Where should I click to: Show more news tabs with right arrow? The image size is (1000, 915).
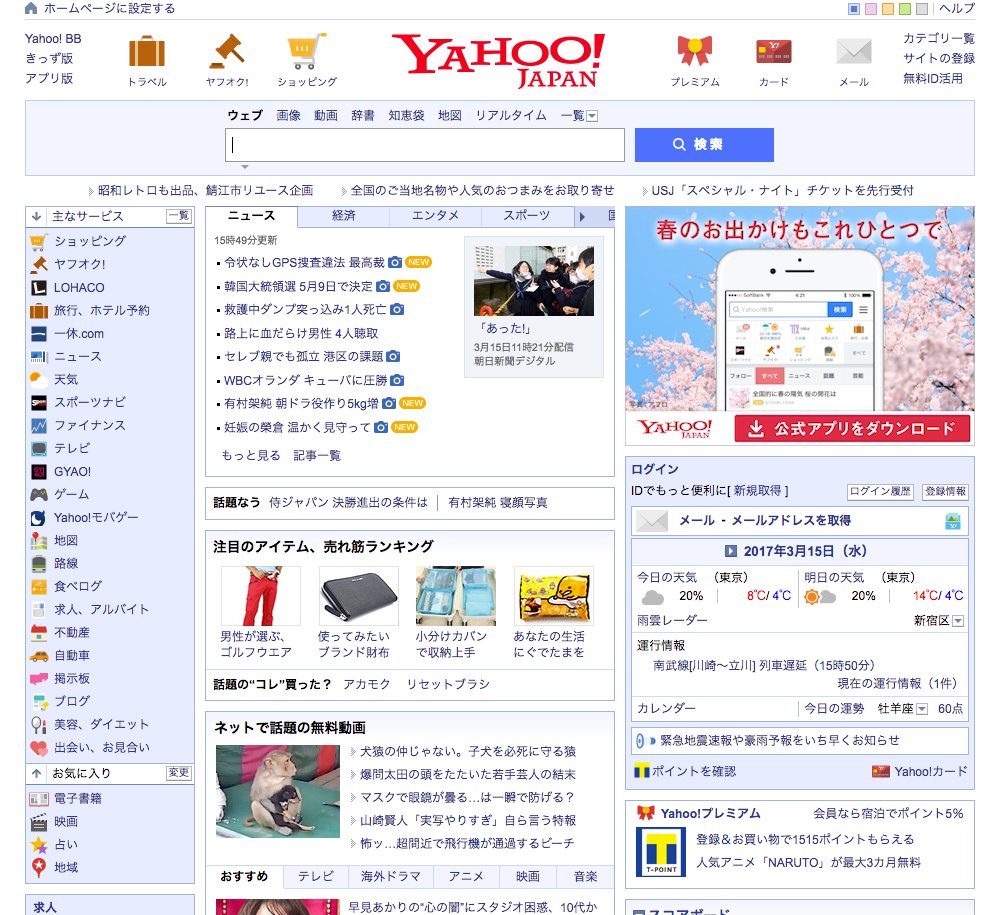point(582,217)
